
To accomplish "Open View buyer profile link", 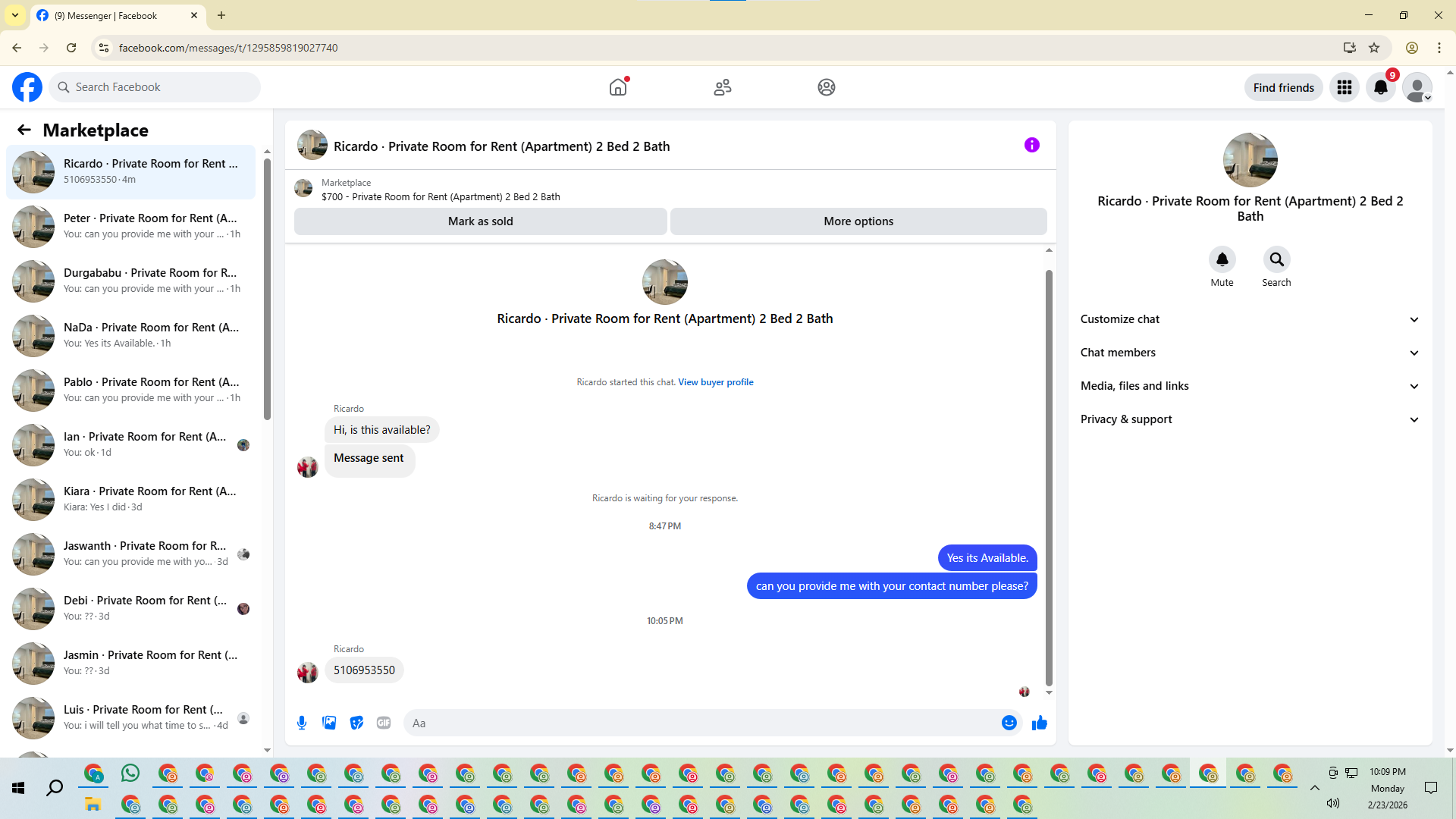I will point(715,382).
